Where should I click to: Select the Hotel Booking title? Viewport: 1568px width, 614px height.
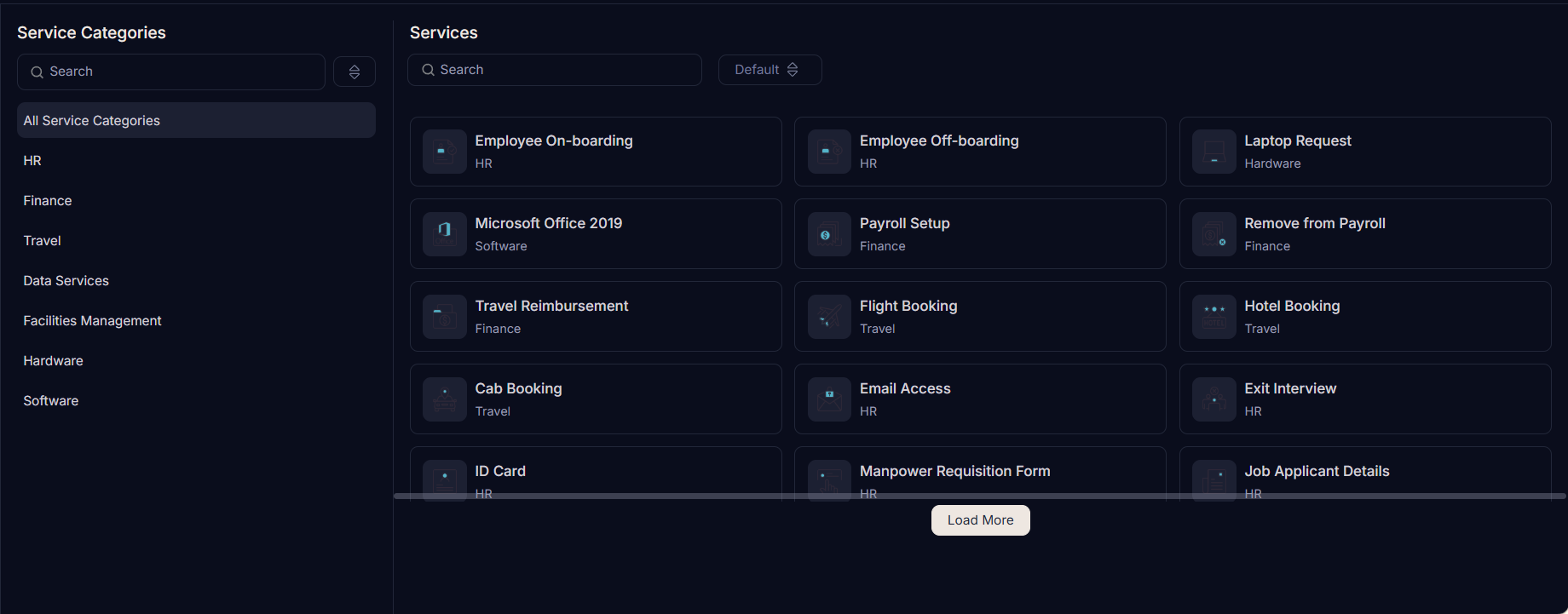[x=1292, y=306]
